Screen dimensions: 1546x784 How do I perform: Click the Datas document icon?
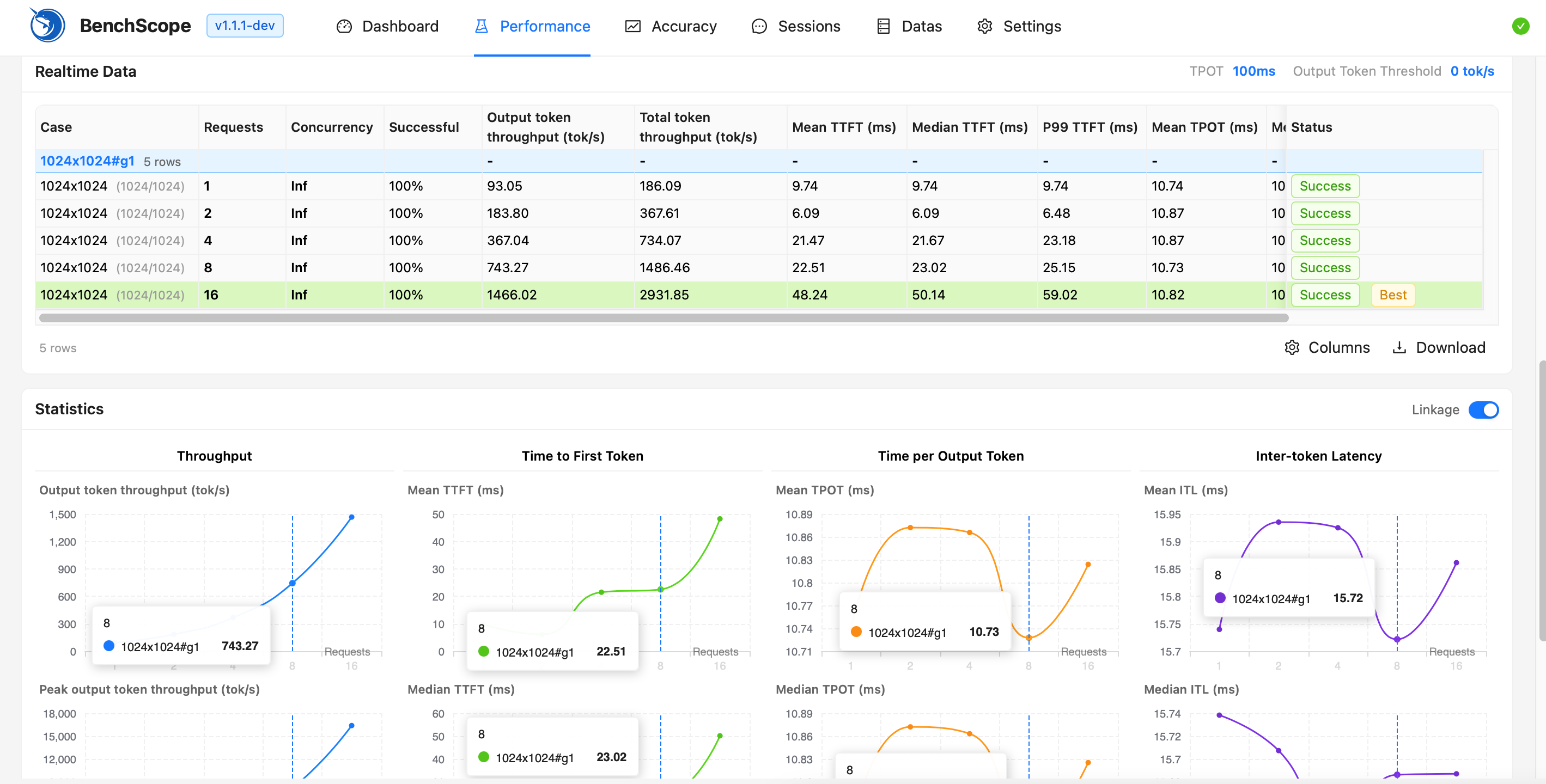884,26
